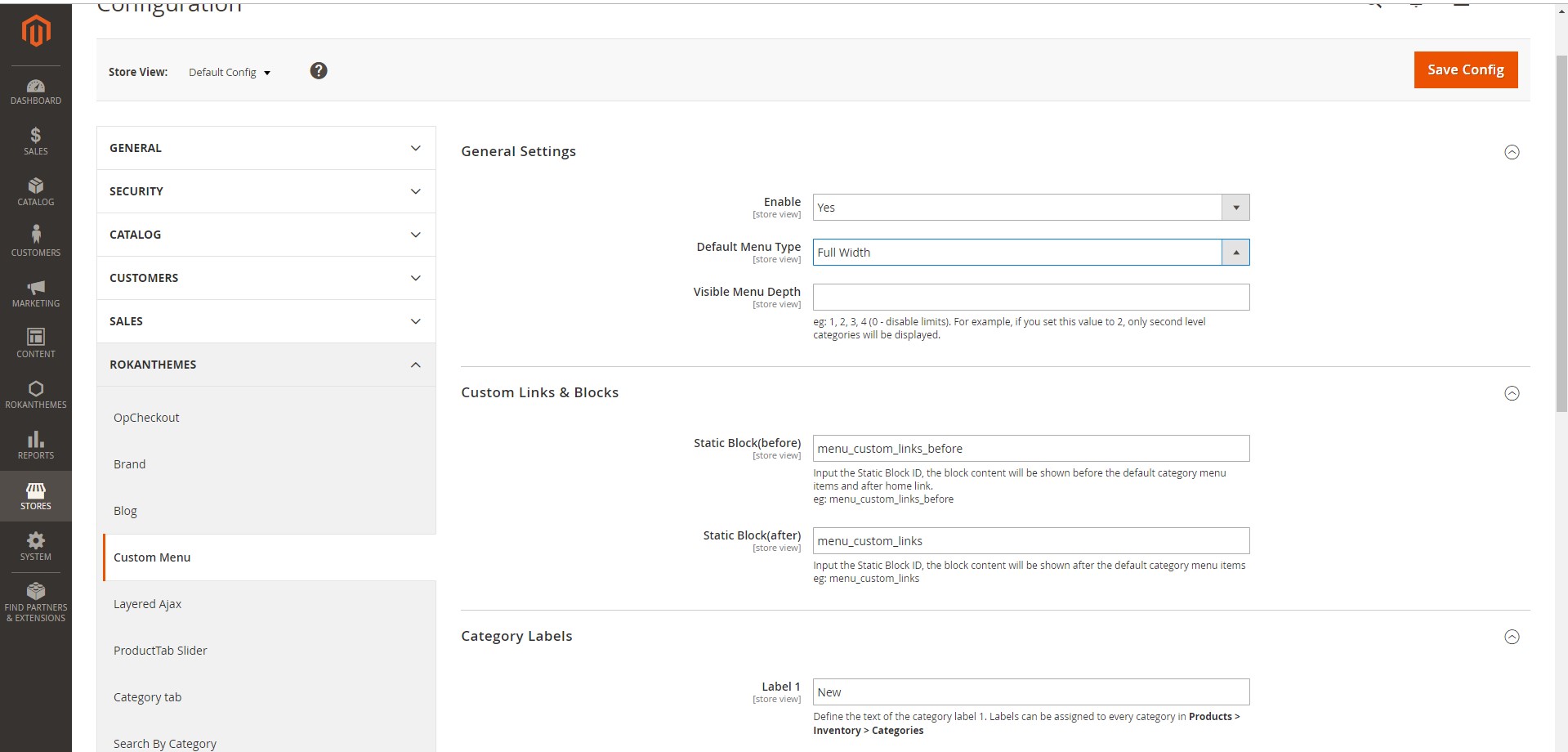
Task: Open the Enable dropdown set to Yes
Action: coord(1031,208)
